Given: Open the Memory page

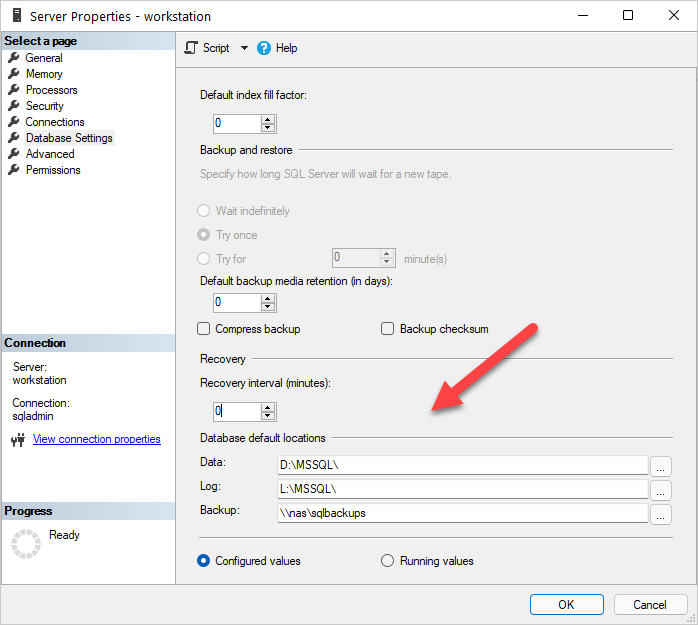Looking at the screenshot, I should tap(44, 74).
